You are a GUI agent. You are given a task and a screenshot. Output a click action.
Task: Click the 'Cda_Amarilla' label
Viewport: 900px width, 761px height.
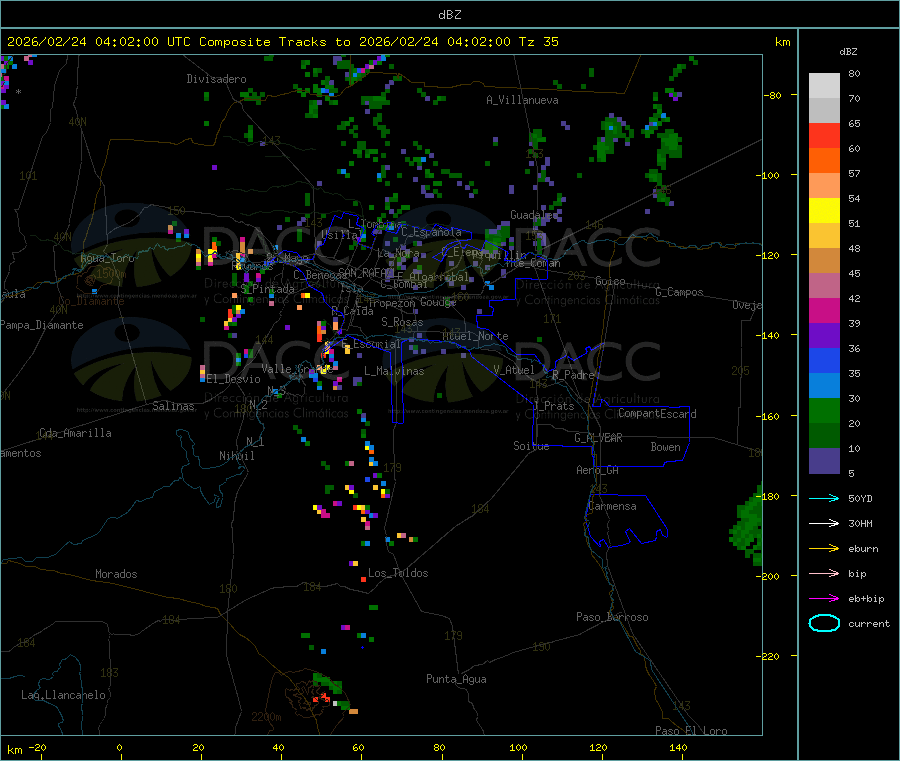[75, 433]
